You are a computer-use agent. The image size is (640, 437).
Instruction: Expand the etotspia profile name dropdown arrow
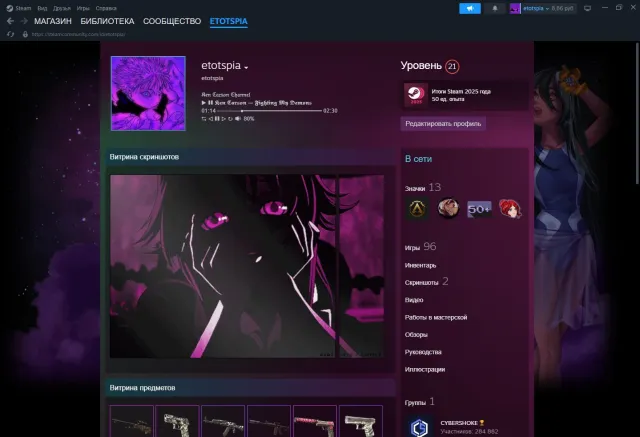(x=246, y=67)
